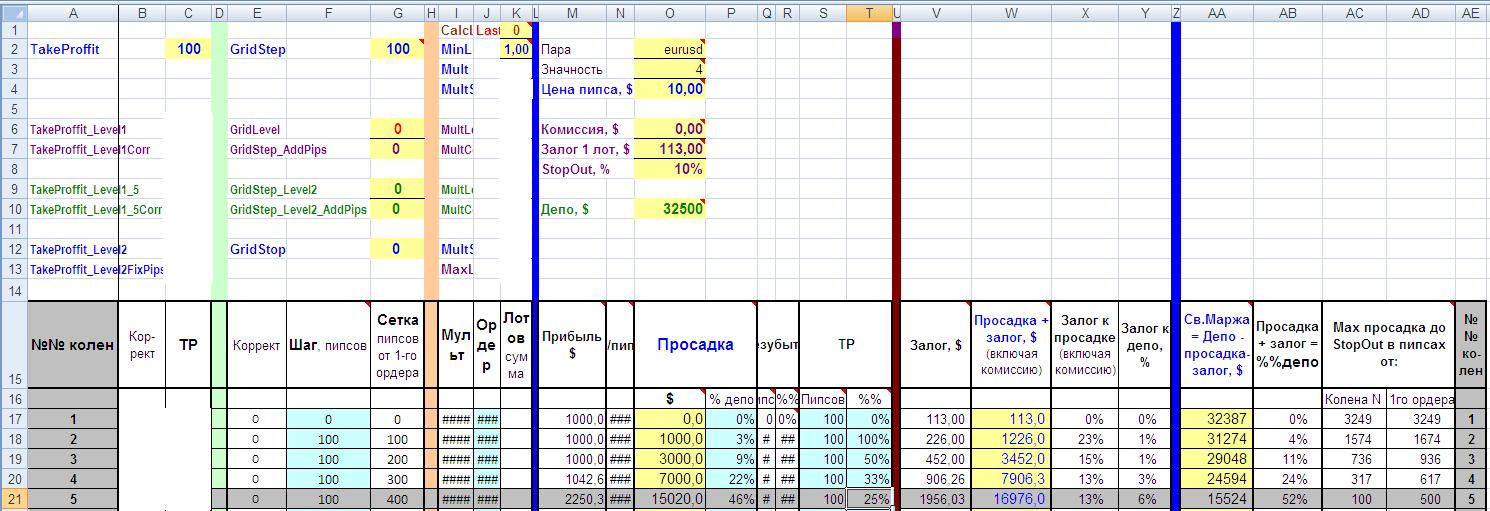
Task: Select column header O
Action: coord(669,12)
